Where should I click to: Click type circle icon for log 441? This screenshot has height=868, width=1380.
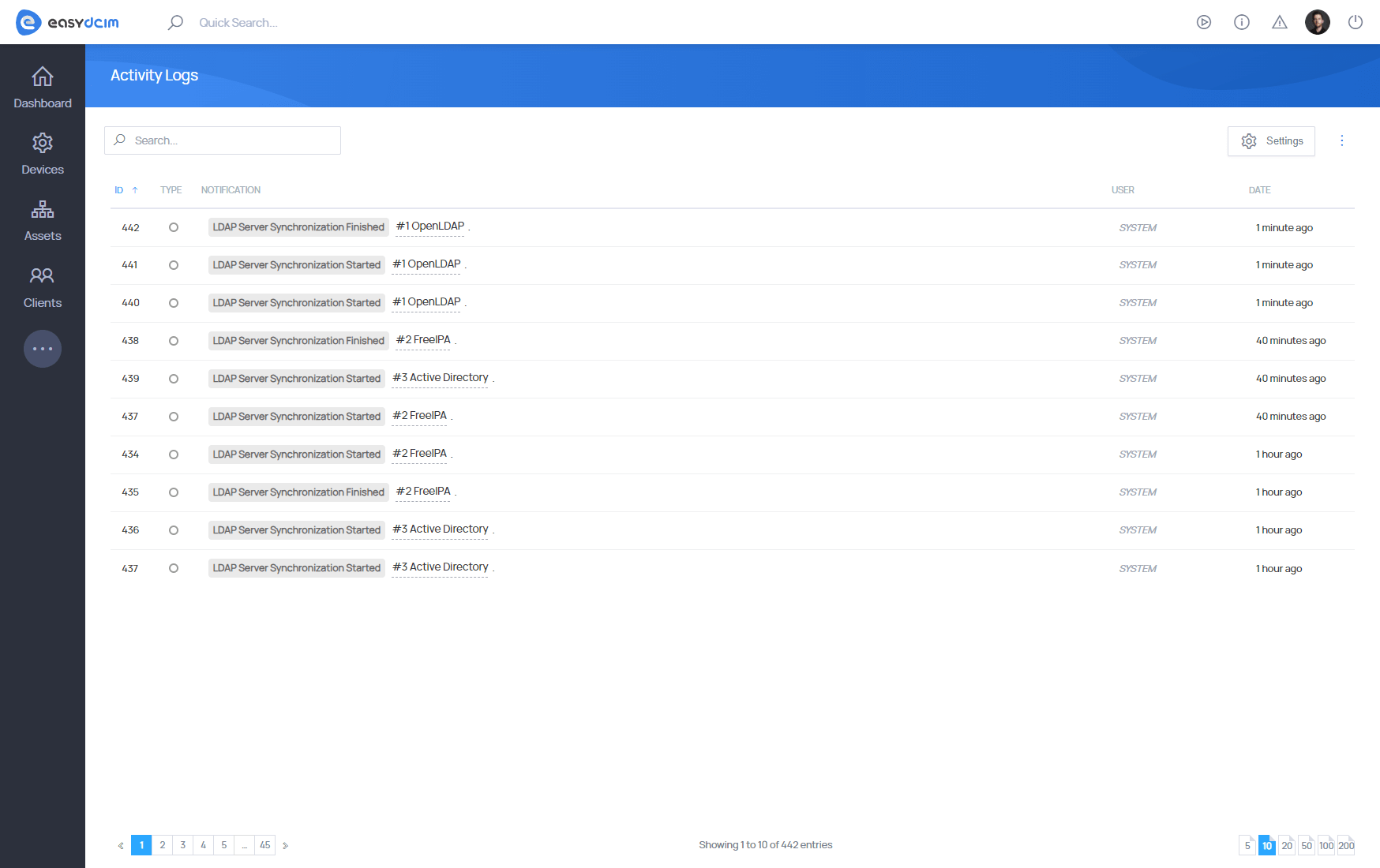(174, 265)
